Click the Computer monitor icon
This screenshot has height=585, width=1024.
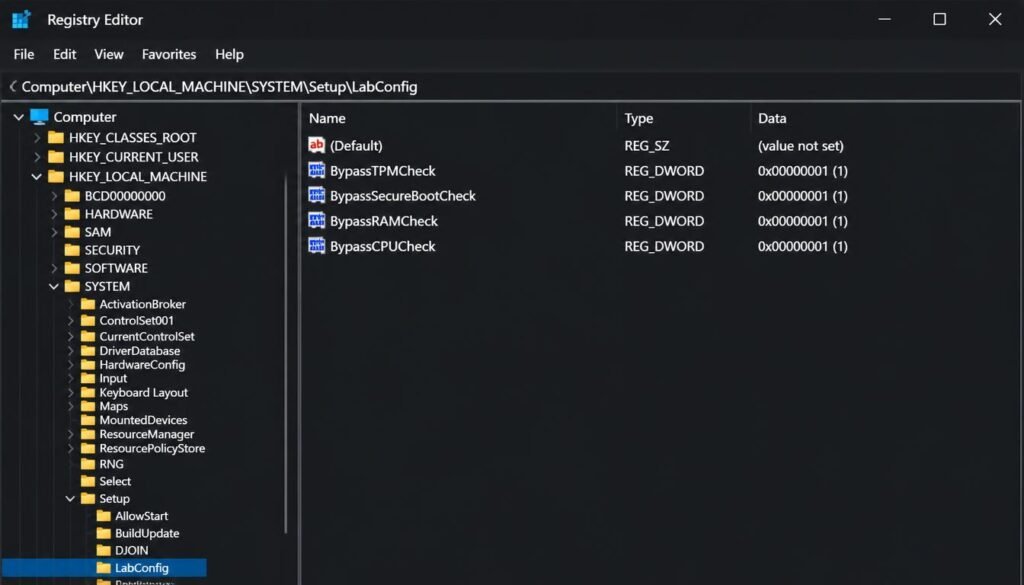tap(39, 117)
